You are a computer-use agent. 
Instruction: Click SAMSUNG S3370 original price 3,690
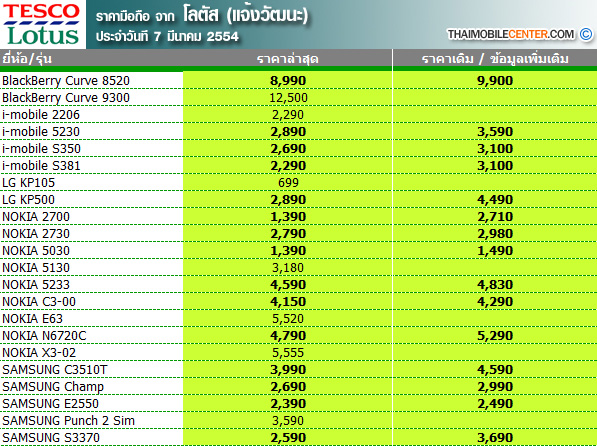tap(495, 438)
